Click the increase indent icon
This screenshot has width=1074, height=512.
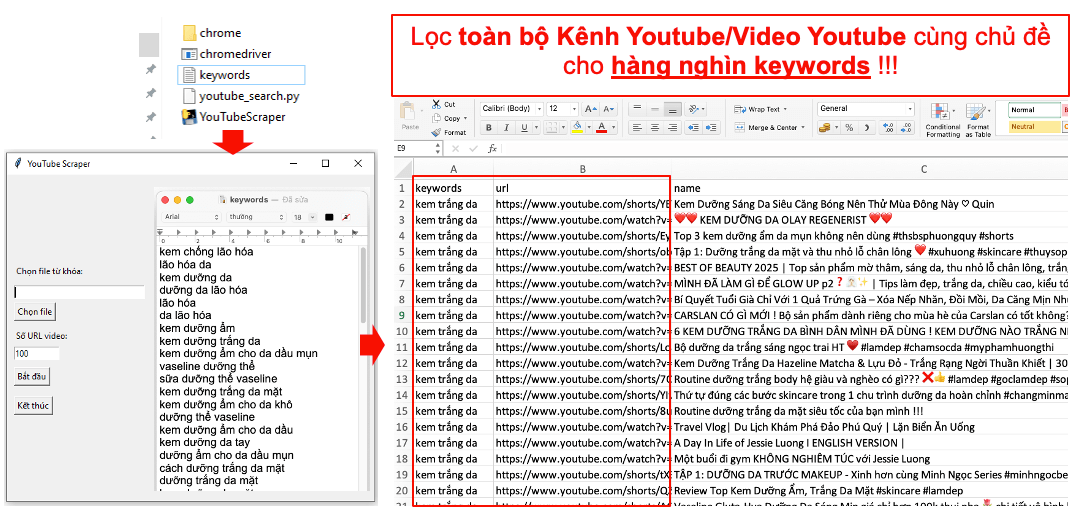tap(710, 127)
